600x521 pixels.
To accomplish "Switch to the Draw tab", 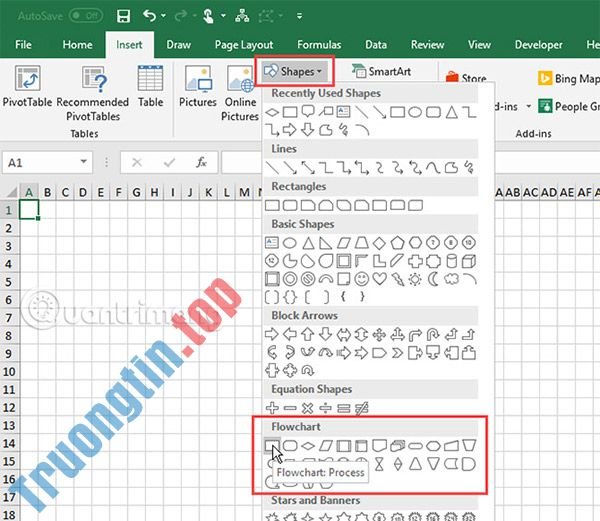I will (x=178, y=45).
